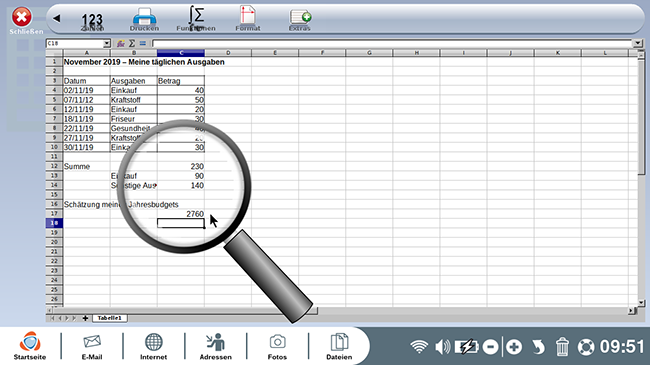Open the Format toolbar item
650x365 pixels.
tap(248, 19)
